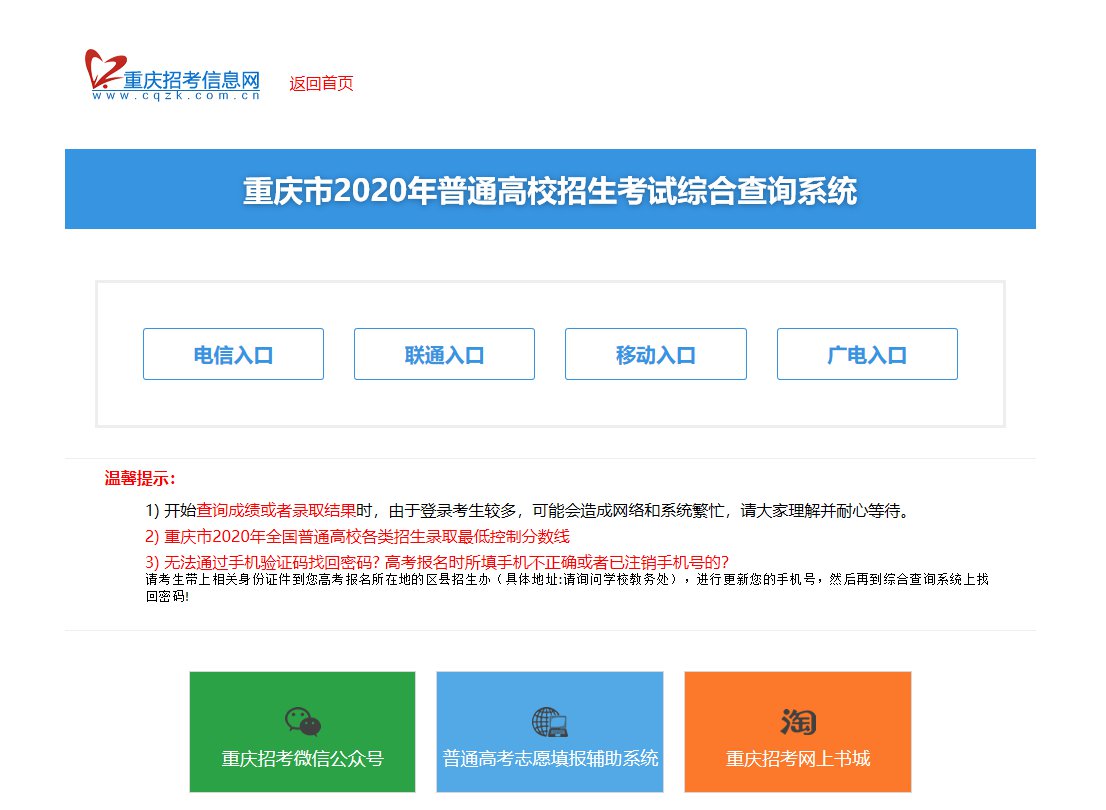The height and width of the screenshot is (810, 1106).
Task: Enter through the 广电入口 button
Action: click(867, 354)
